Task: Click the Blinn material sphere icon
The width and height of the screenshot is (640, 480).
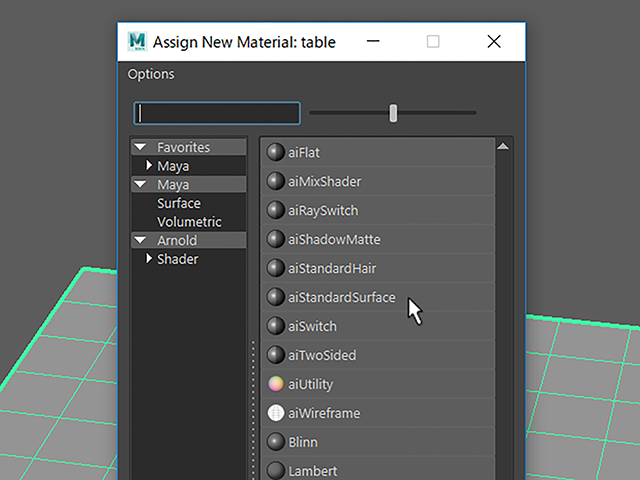Action: pyautogui.click(x=276, y=442)
